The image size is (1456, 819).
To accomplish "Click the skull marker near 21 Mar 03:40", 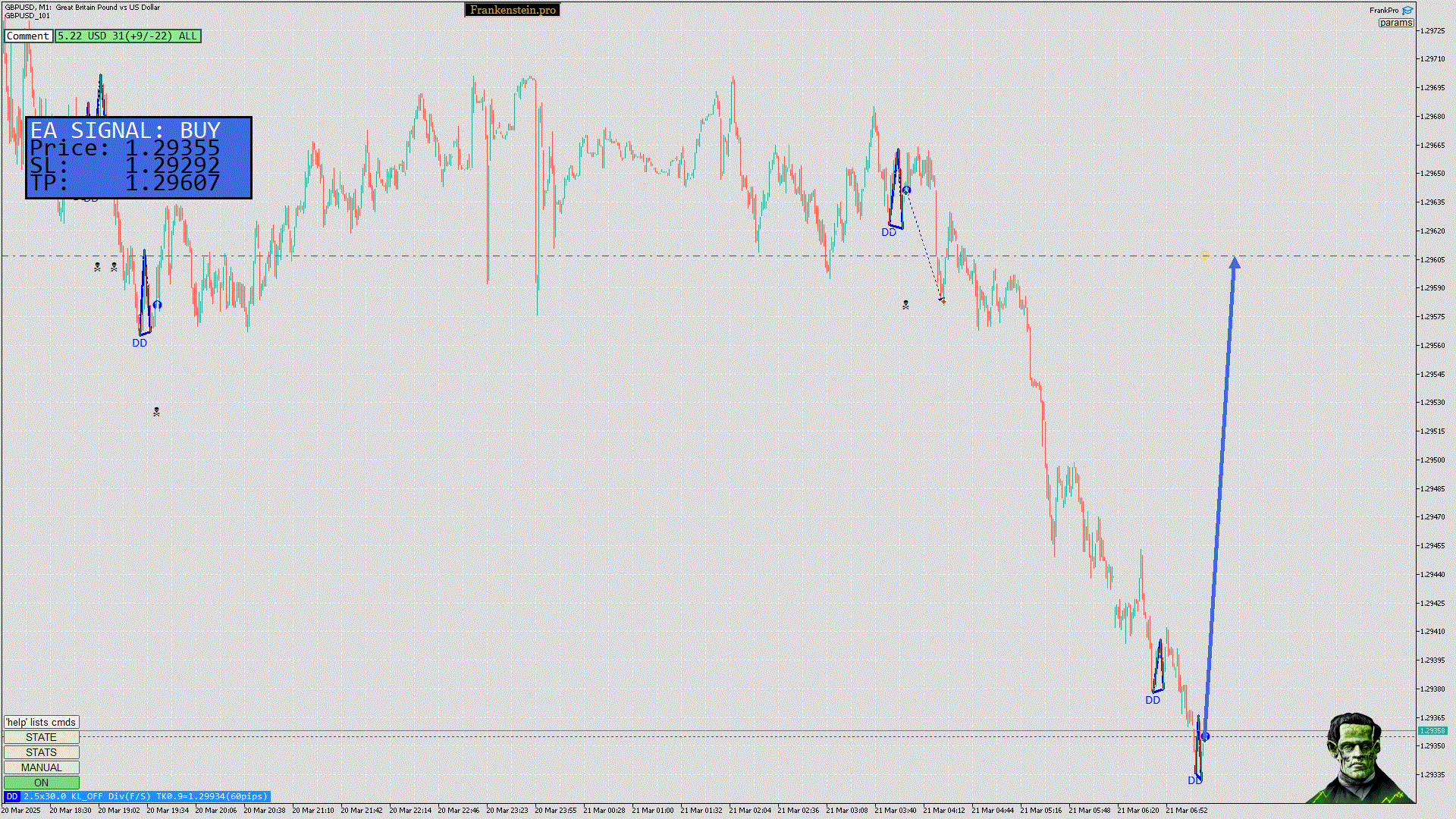I will pyautogui.click(x=905, y=305).
